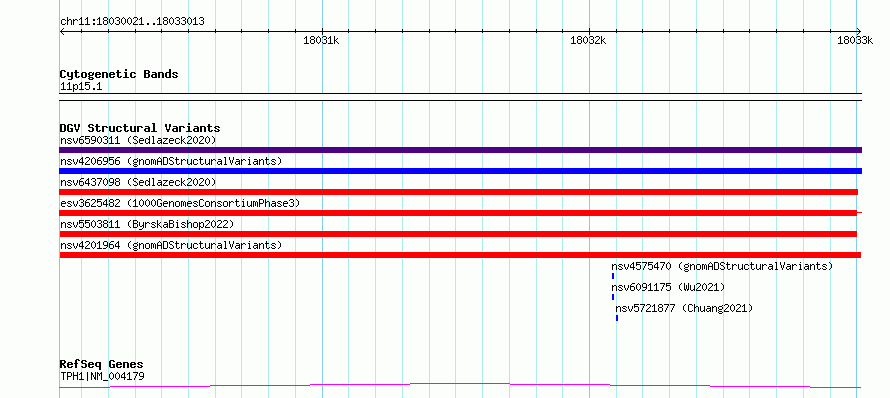The height and width of the screenshot is (398, 890).
Task: Click the 11p15.1 band label
Action: 81,87
